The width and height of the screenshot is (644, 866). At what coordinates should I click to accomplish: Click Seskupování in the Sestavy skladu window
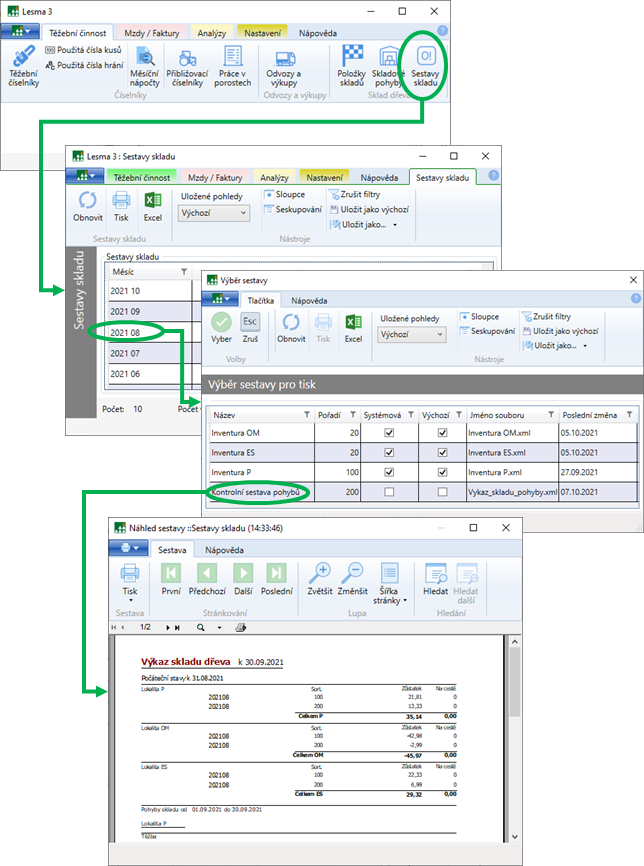[293, 210]
